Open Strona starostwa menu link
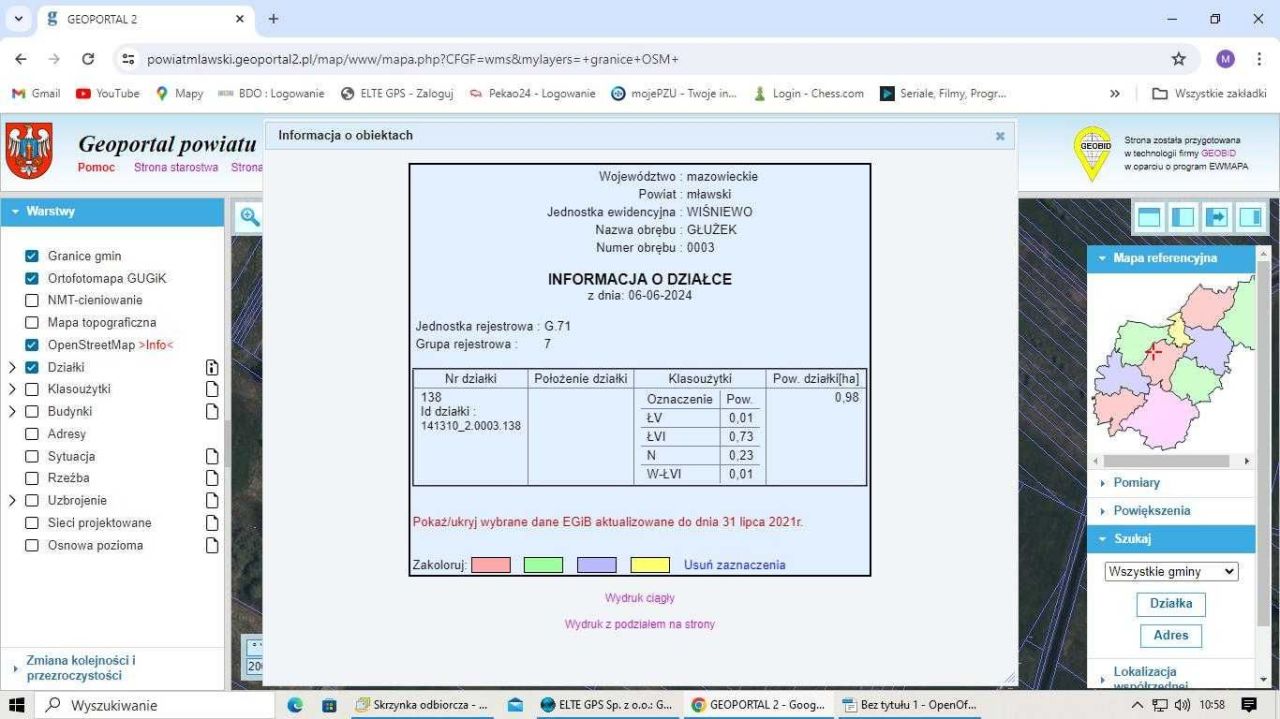This screenshot has height=719, width=1280. [176, 167]
